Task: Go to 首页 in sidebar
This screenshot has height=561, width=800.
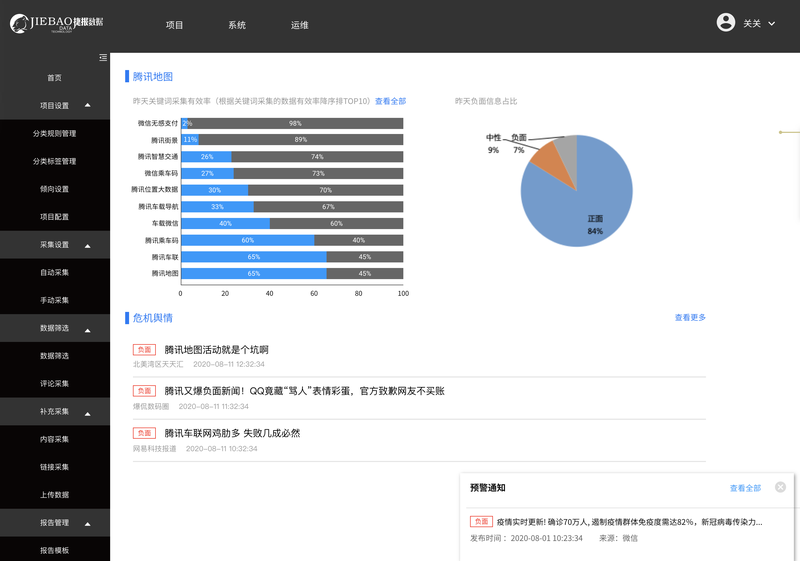Action: pos(55,78)
